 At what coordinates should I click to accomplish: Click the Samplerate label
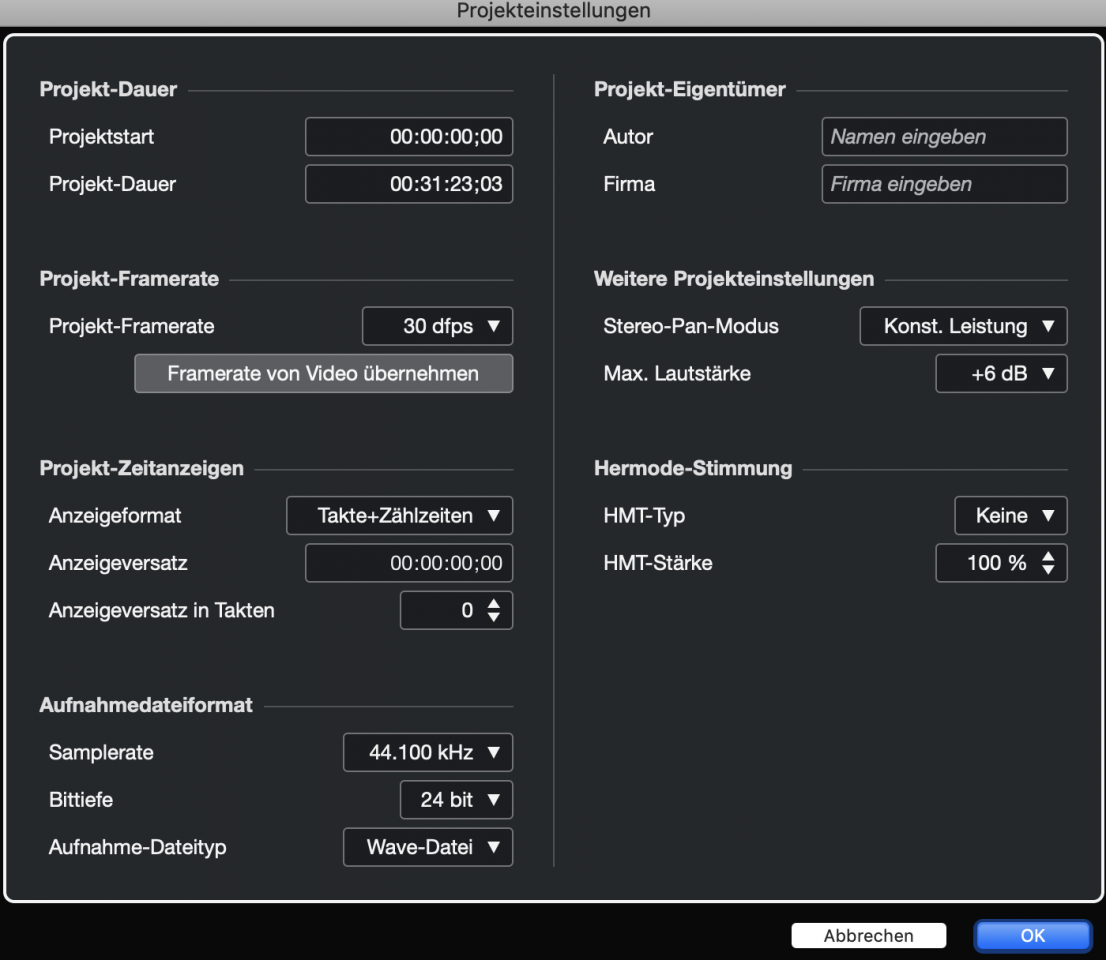101,753
